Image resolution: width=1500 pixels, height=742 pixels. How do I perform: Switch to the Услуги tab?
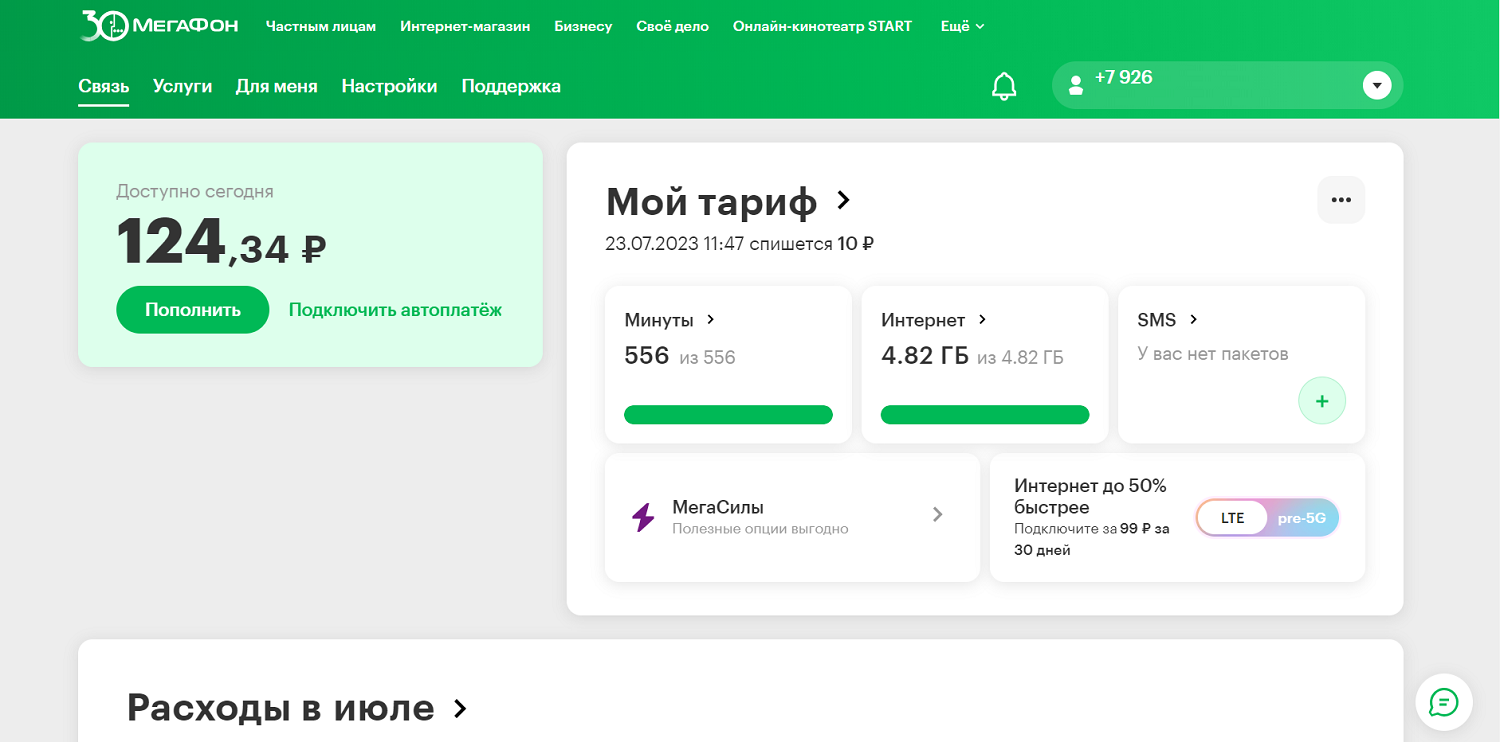(182, 87)
